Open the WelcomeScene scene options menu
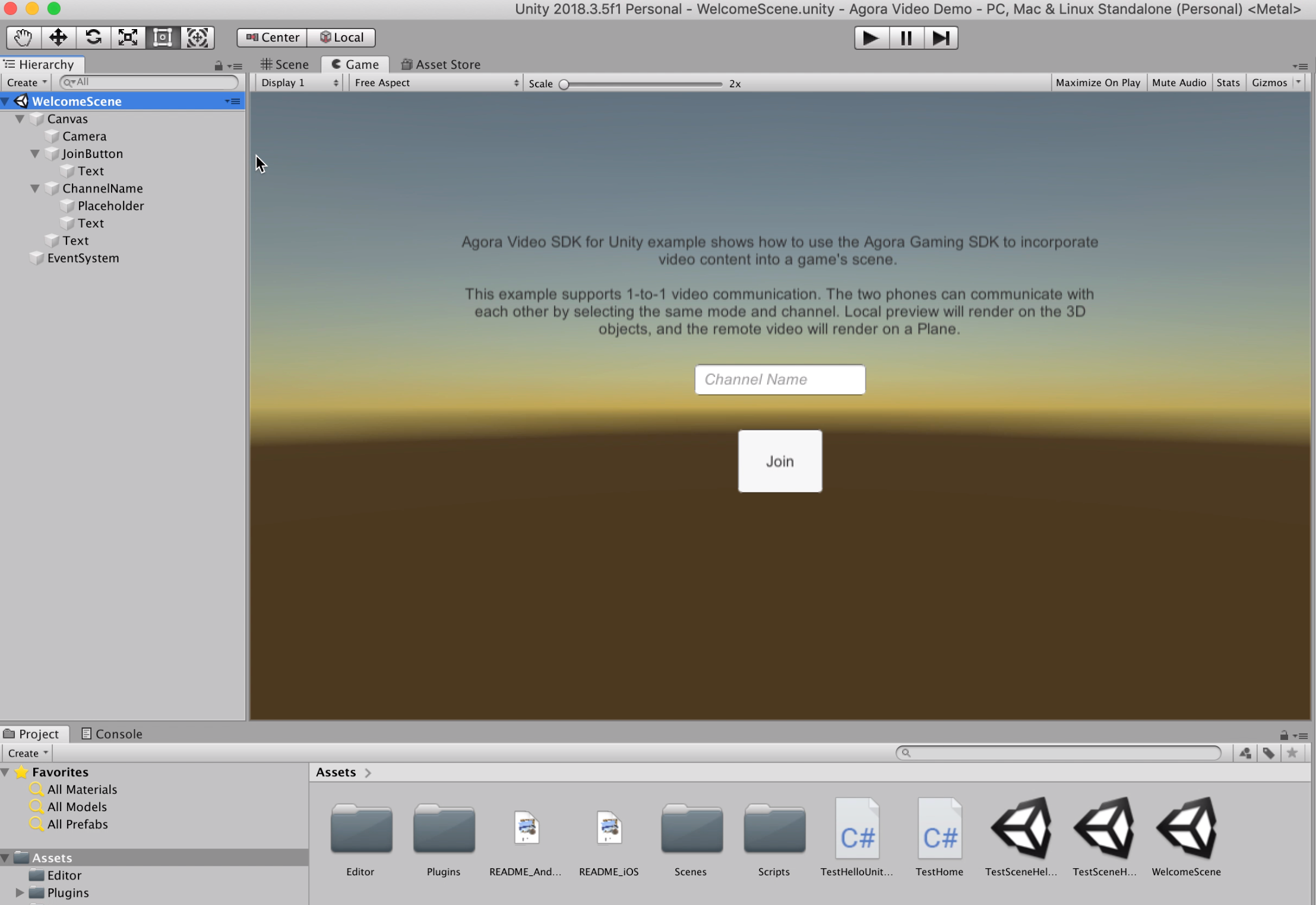The height and width of the screenshot is (905, 1316). (x=233, y=102)
